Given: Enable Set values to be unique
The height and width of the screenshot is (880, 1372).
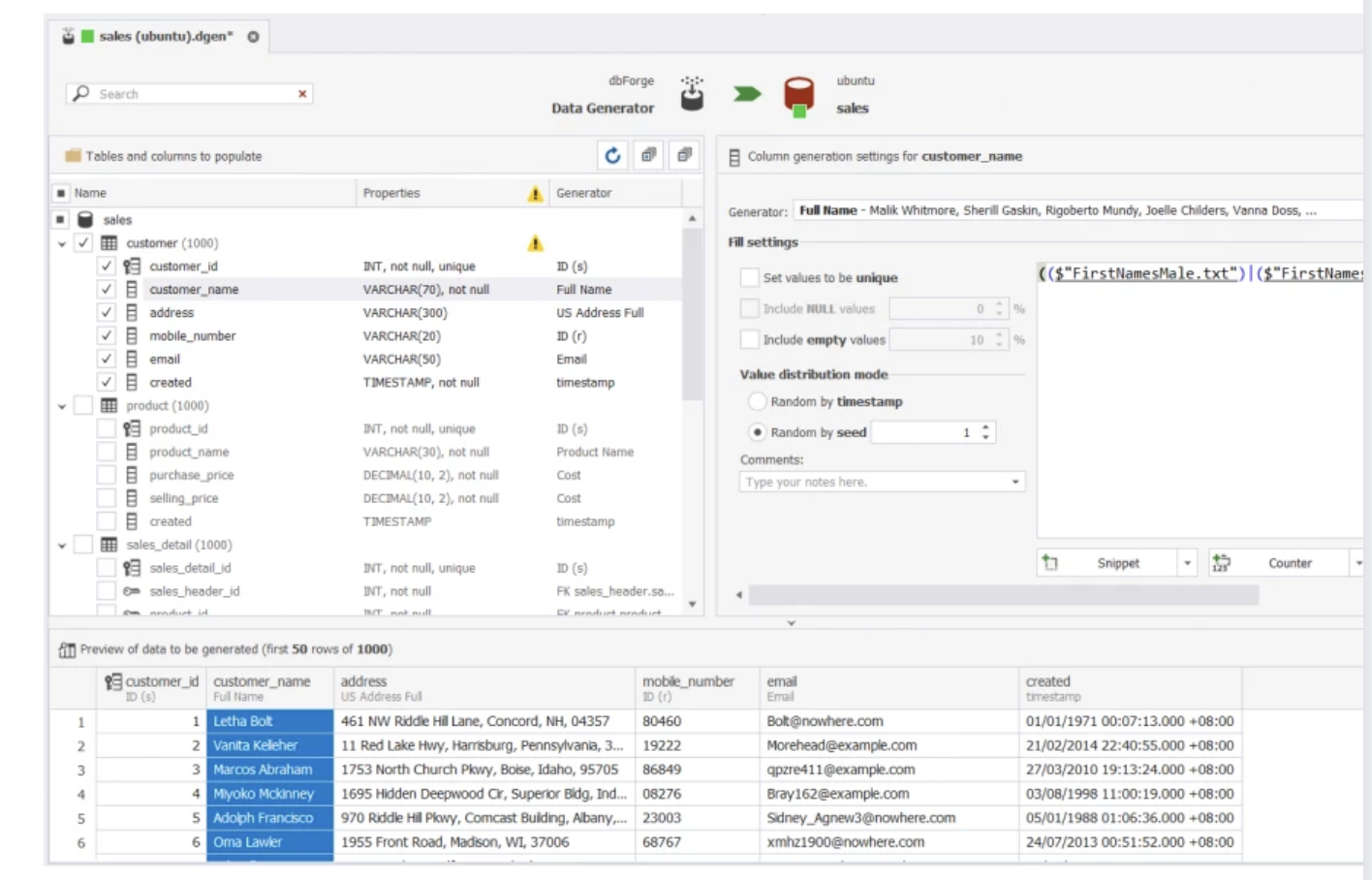Looking at the screenshot, I should click(x=749, y=278).
